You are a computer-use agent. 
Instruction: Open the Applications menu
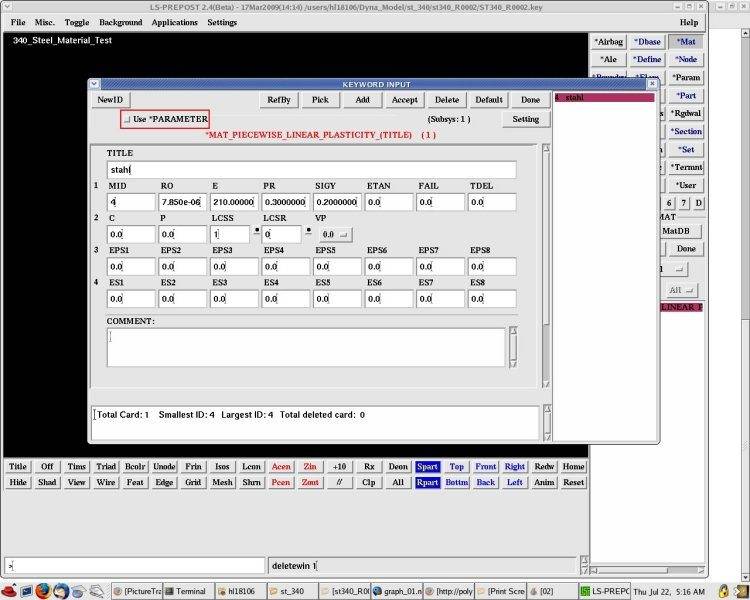tap(175, 22)
